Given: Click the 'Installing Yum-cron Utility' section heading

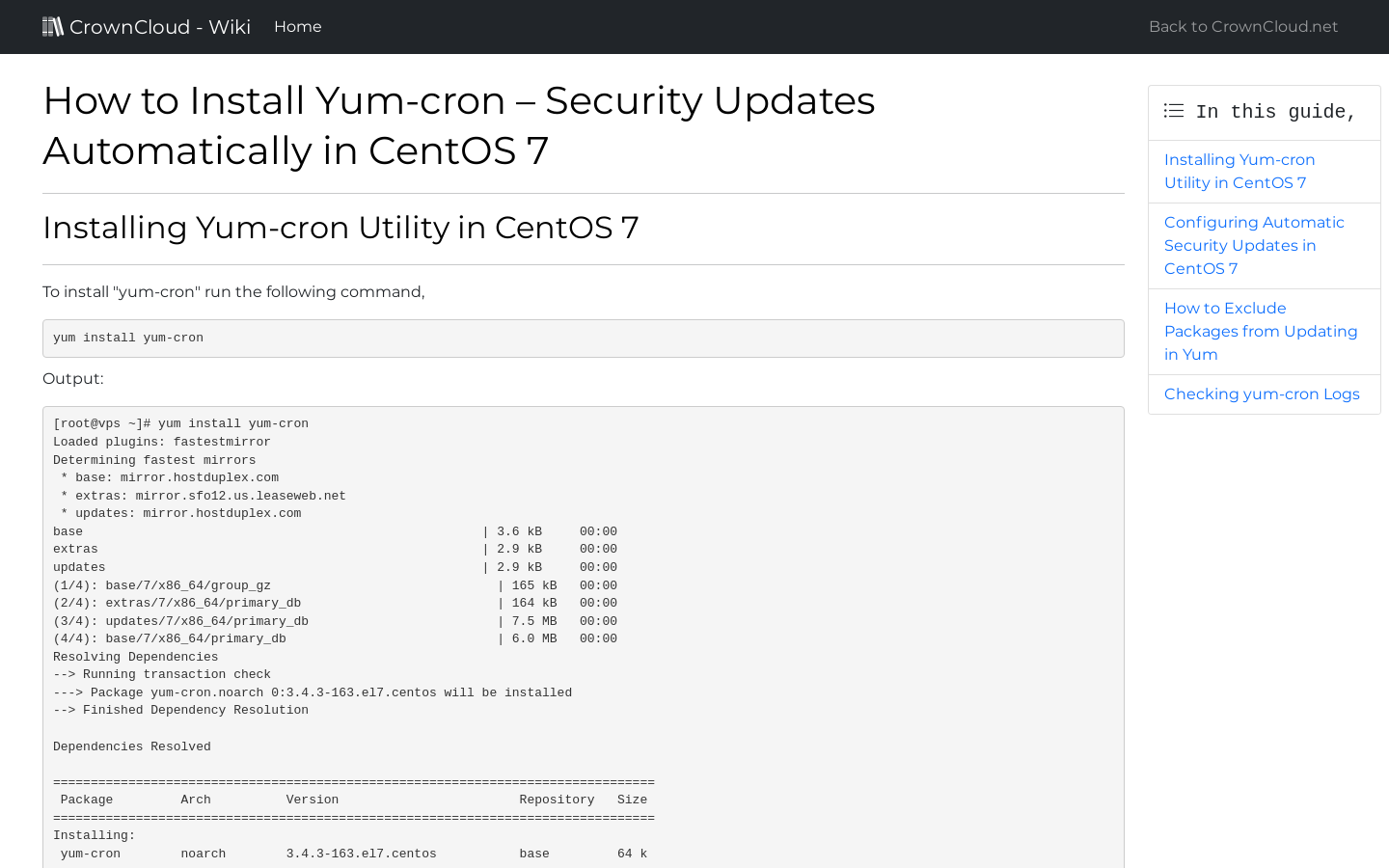Looking at the screenshot, I should 340,228.
